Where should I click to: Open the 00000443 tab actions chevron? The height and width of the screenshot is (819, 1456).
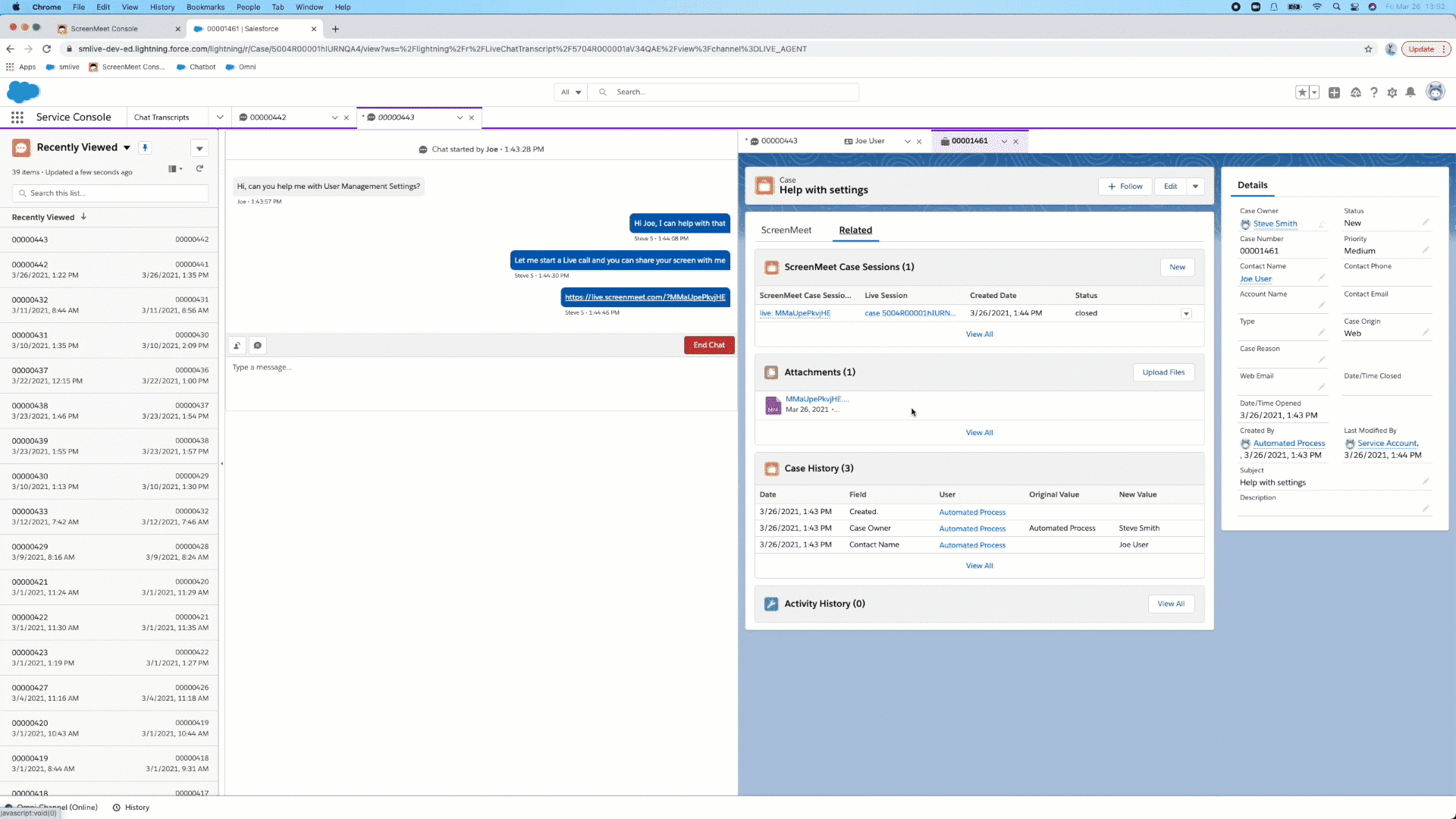pos(460,118)
